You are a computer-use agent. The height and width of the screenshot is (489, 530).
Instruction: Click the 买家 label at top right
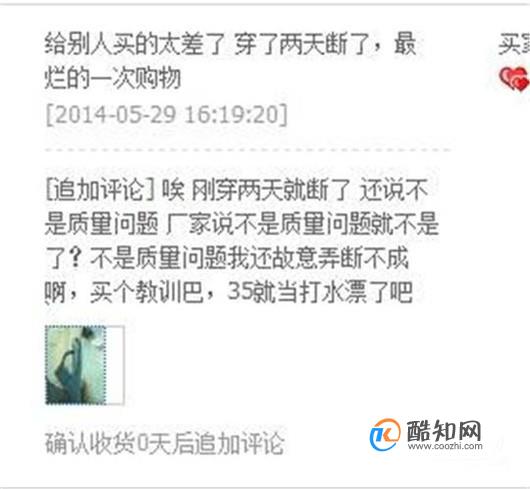[x=514, y=44]
